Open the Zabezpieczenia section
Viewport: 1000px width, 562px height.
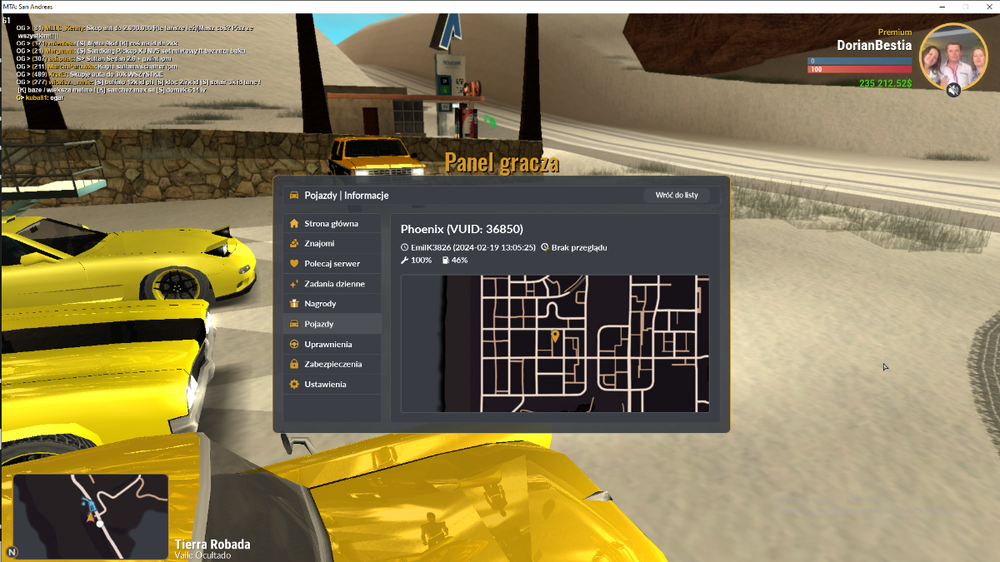click(332, 364)
